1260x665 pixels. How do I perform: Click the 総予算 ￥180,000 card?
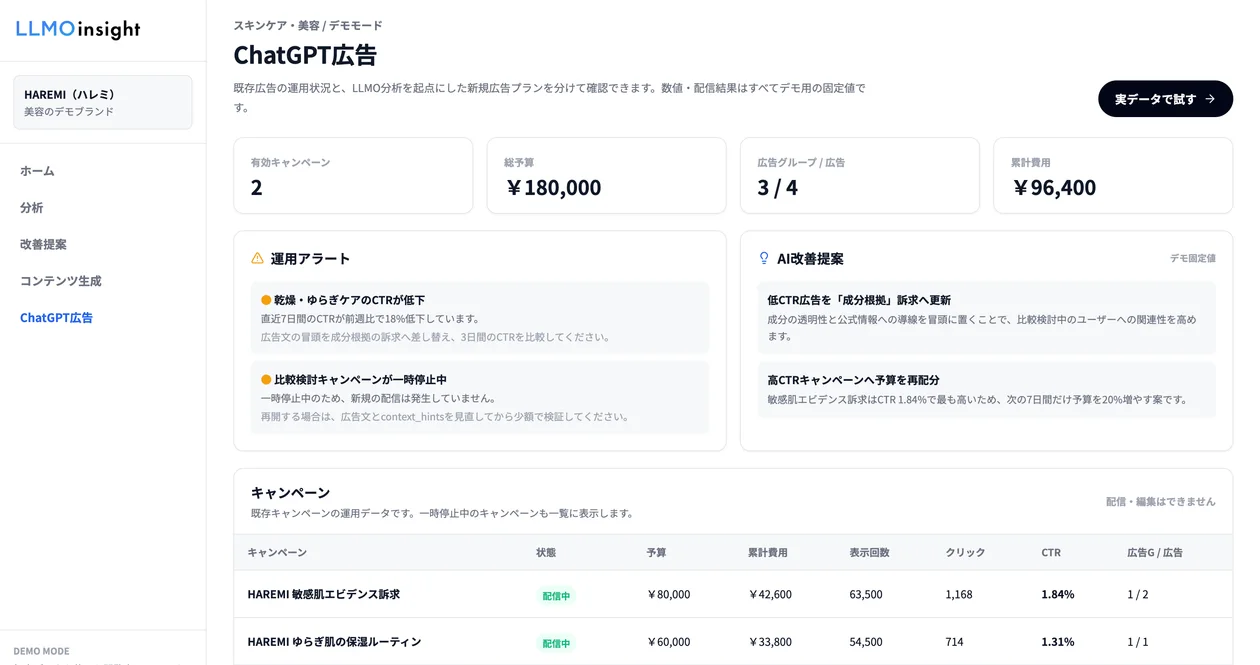pos(606,176)
